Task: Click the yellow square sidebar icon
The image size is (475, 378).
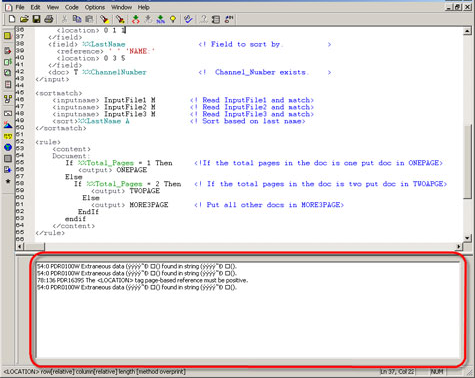Action: (x=8, y=36)
